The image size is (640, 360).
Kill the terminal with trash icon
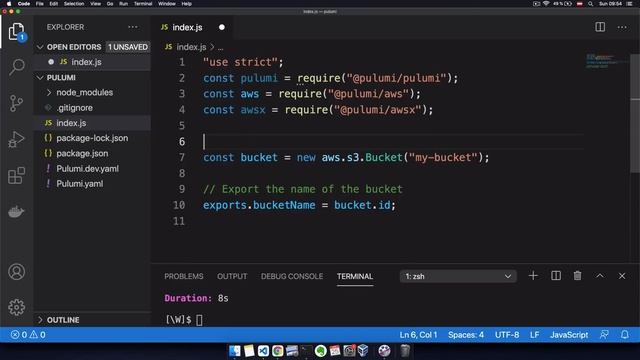(x=578, y=276)
